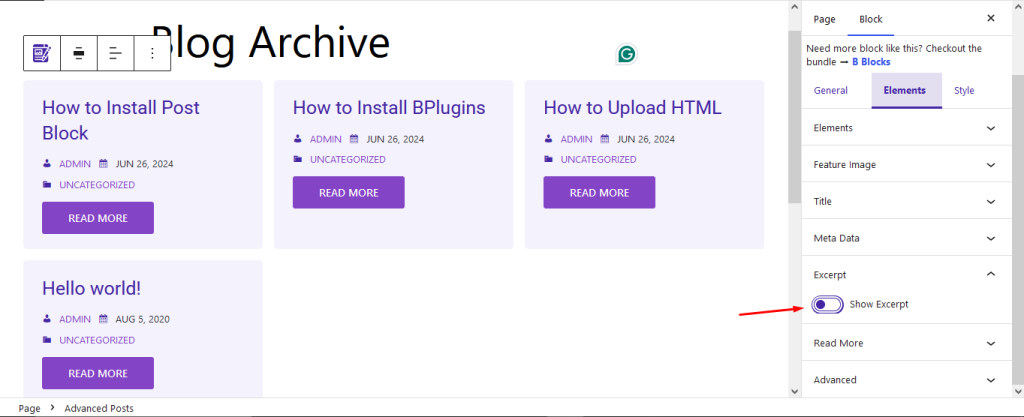Image resolution: width=1024 pixels, height=417 pixels.
Task: Click the block alignment toolbar icon
Action: pos(79,53)
